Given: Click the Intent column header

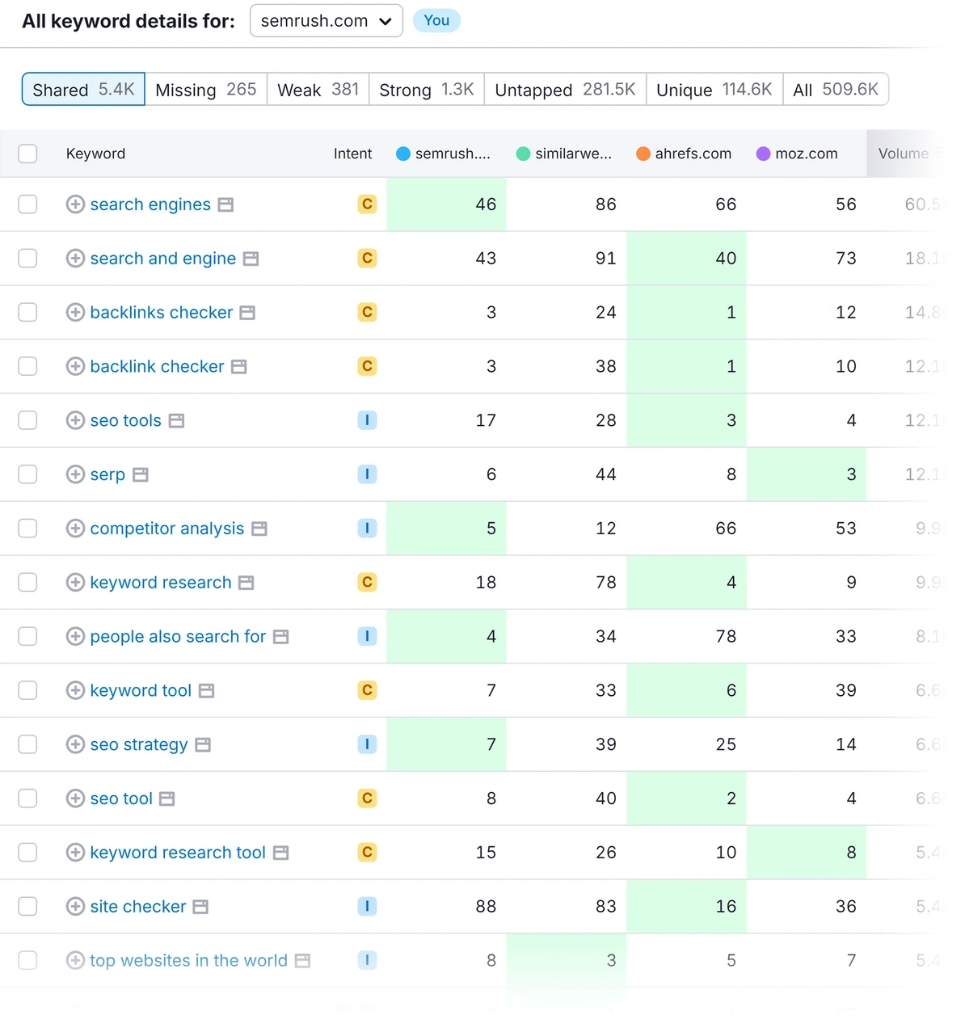Looking at the screenshot, I should 353,154.
